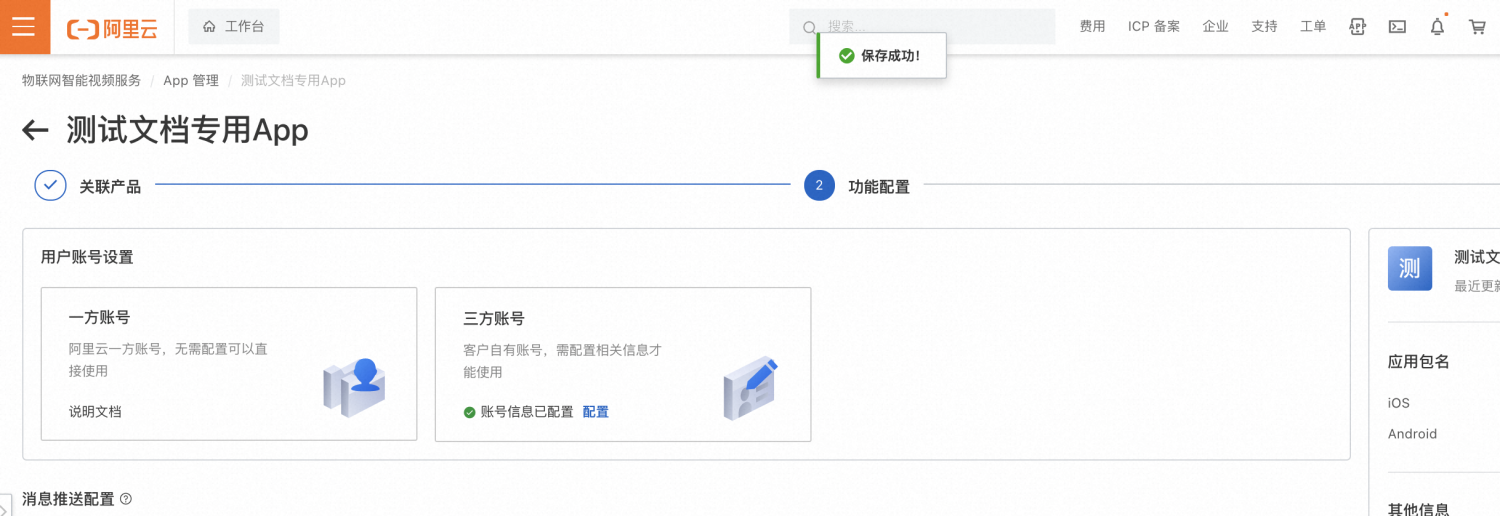
Task: Click the Alibaba Cloud logo
Action: (112, 28)
